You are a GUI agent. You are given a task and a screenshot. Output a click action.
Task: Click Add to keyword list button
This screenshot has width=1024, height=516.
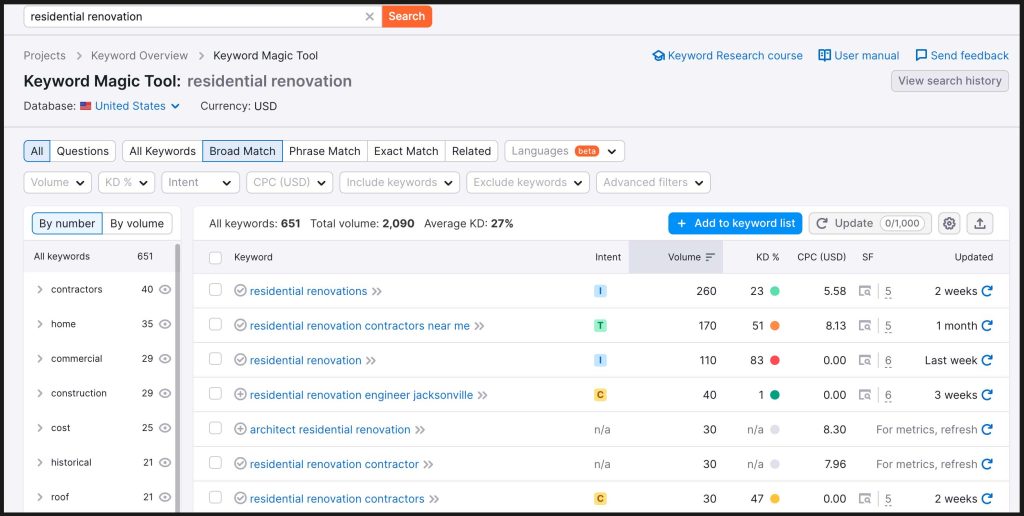(735, 223)
